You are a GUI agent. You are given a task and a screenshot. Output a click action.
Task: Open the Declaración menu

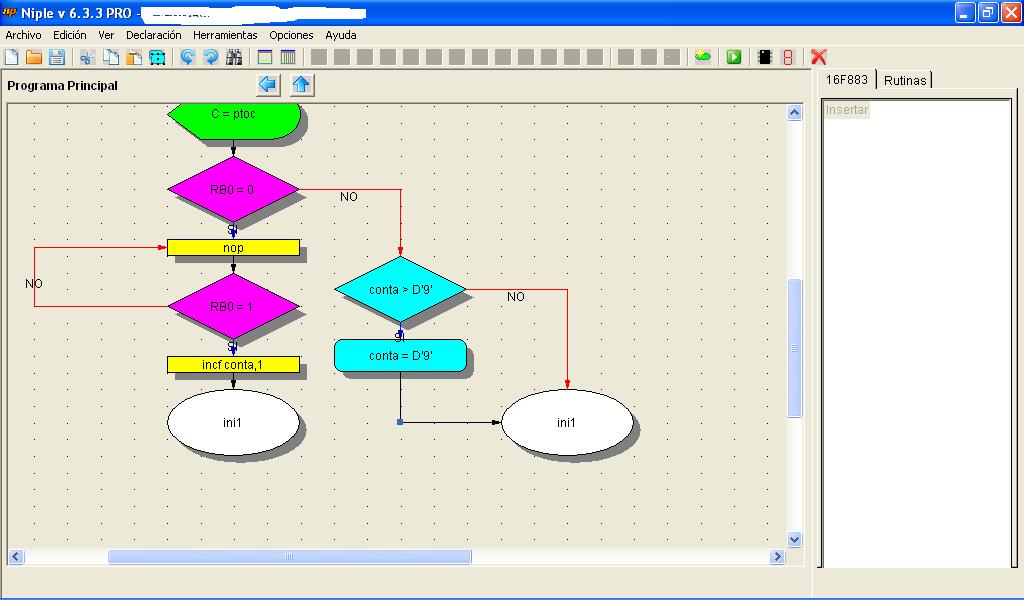click(x=153, y=35)
